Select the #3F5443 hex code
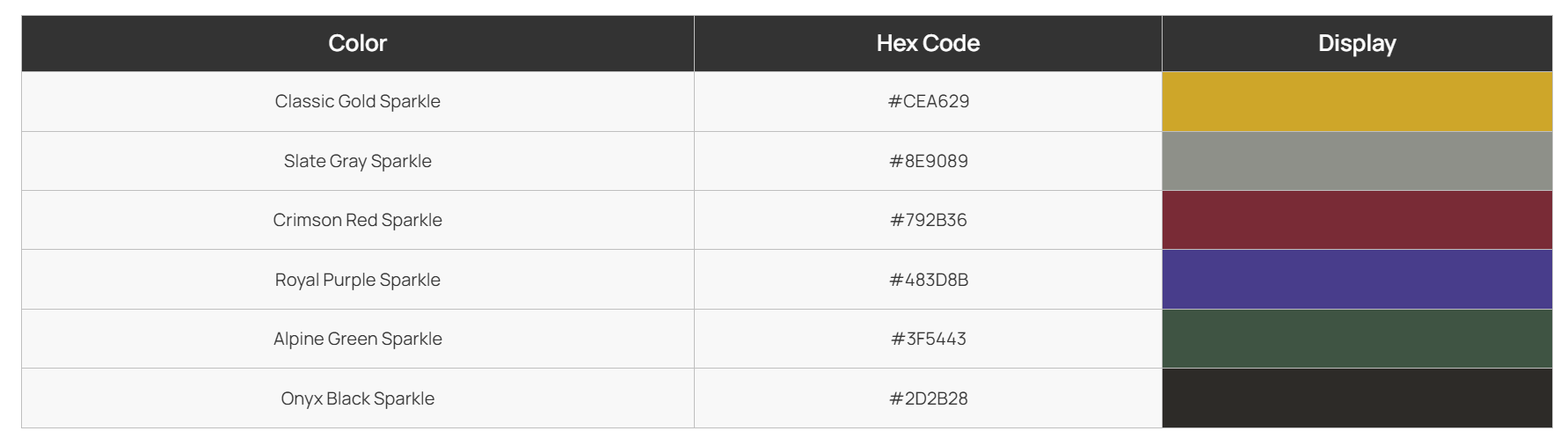1568x431 pixels. coord(929,339)
